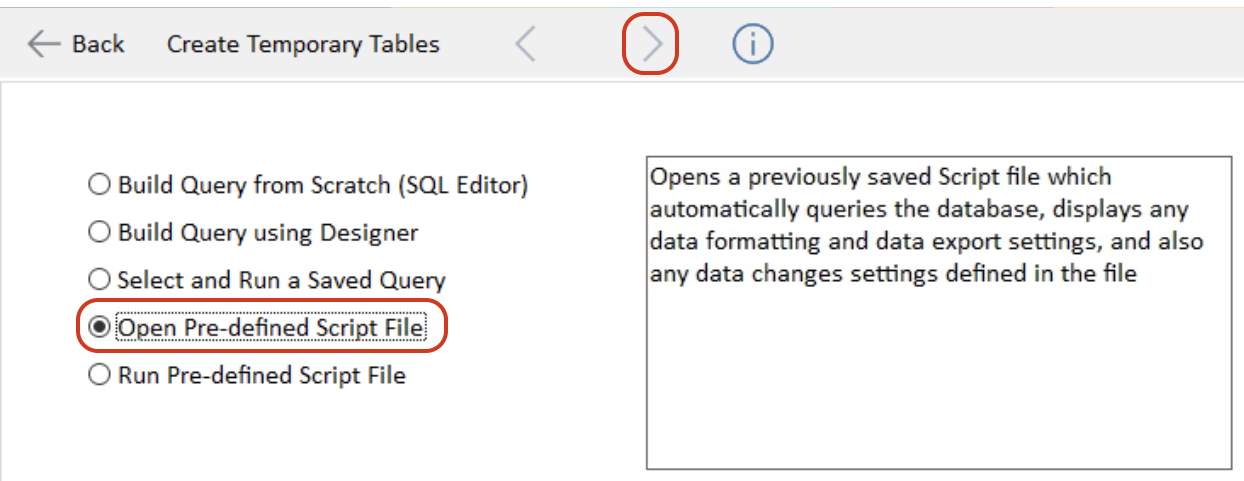Screen dimensions: 1244x481
Task: Click the Back text label
Action: [98, 44]
